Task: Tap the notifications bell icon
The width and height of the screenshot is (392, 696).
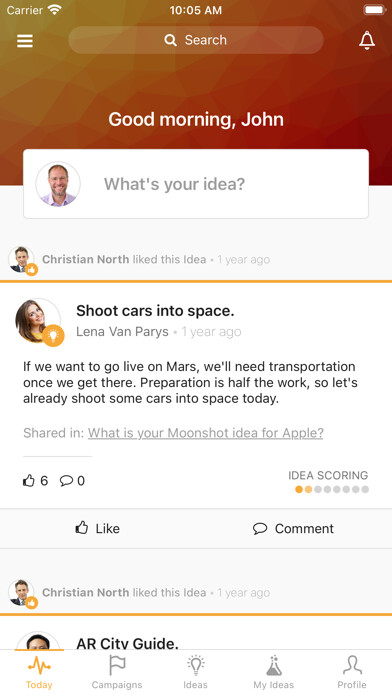Action: (367, 40)
